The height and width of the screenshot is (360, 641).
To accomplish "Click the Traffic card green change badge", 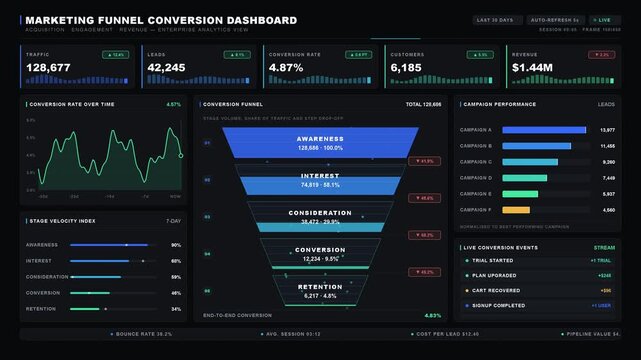I will [116, 55].
